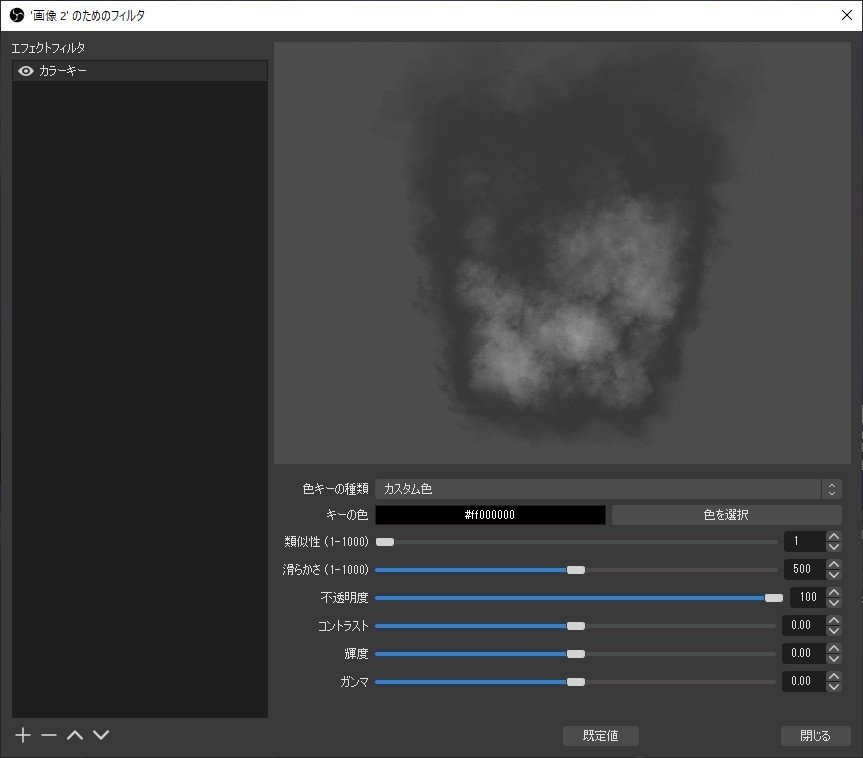This screenshot has width=863, height=758.
Task: Click 既定値 defaults button
Action: [x=600, y=735]
